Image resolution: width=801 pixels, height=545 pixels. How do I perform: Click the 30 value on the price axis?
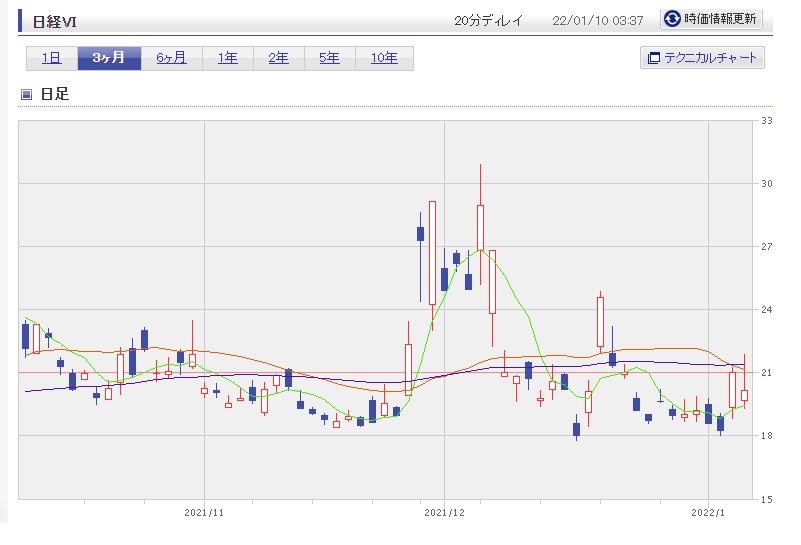click(767, 184)
